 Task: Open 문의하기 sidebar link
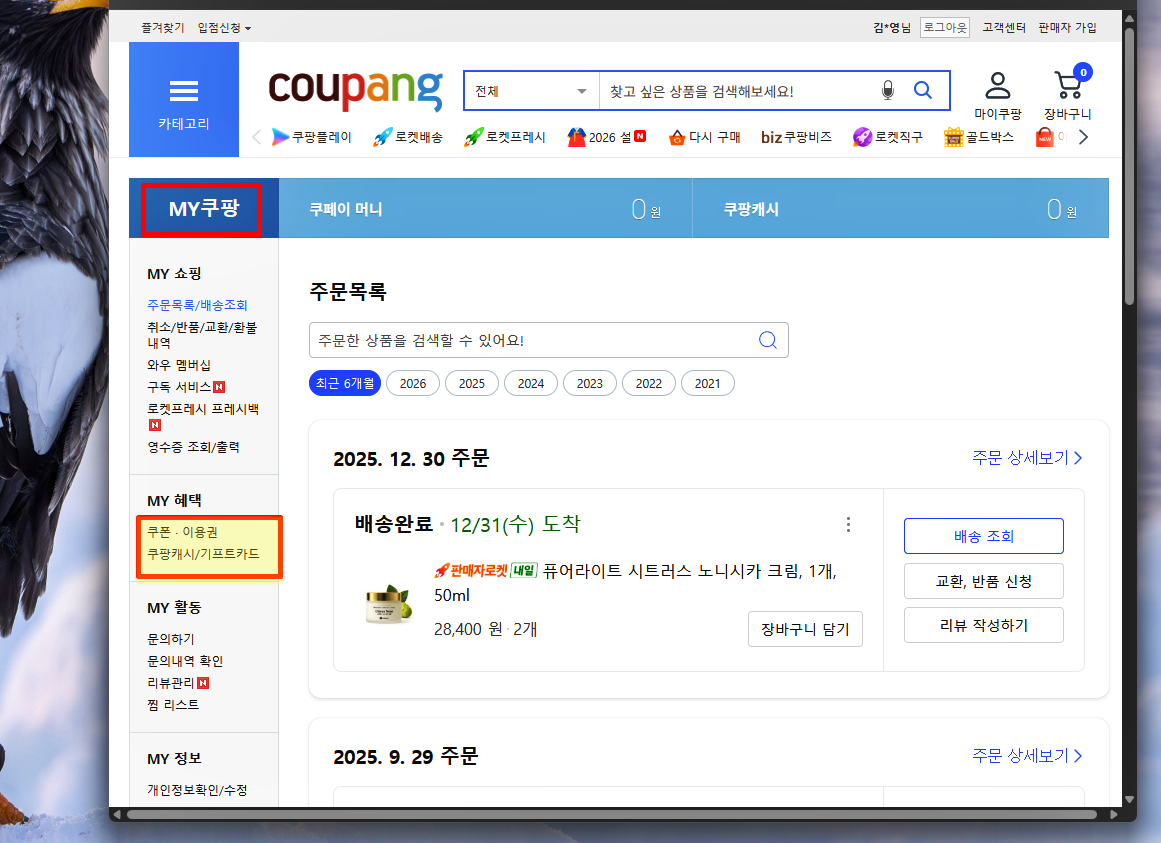pyautogui.click(x=171, y=639)
